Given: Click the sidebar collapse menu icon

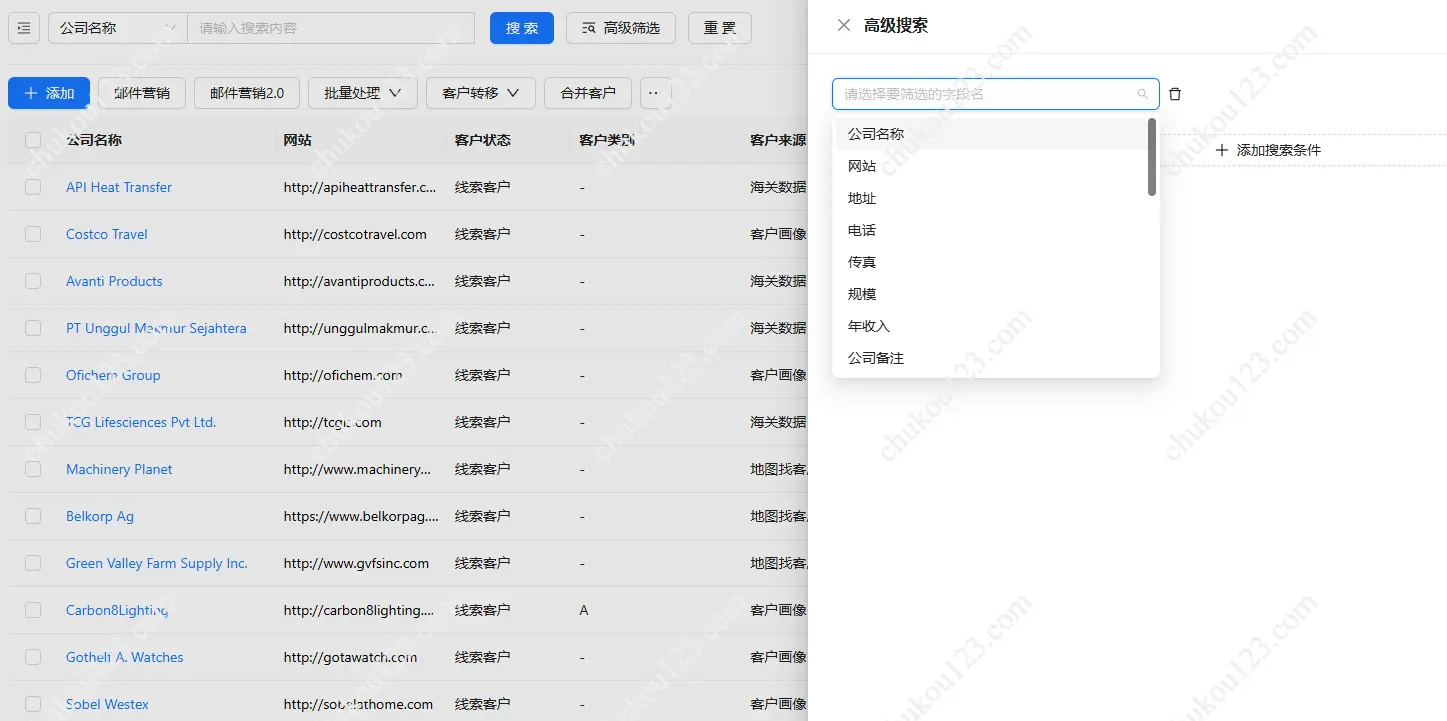Looking at the screenshot, I should (24, 28).
